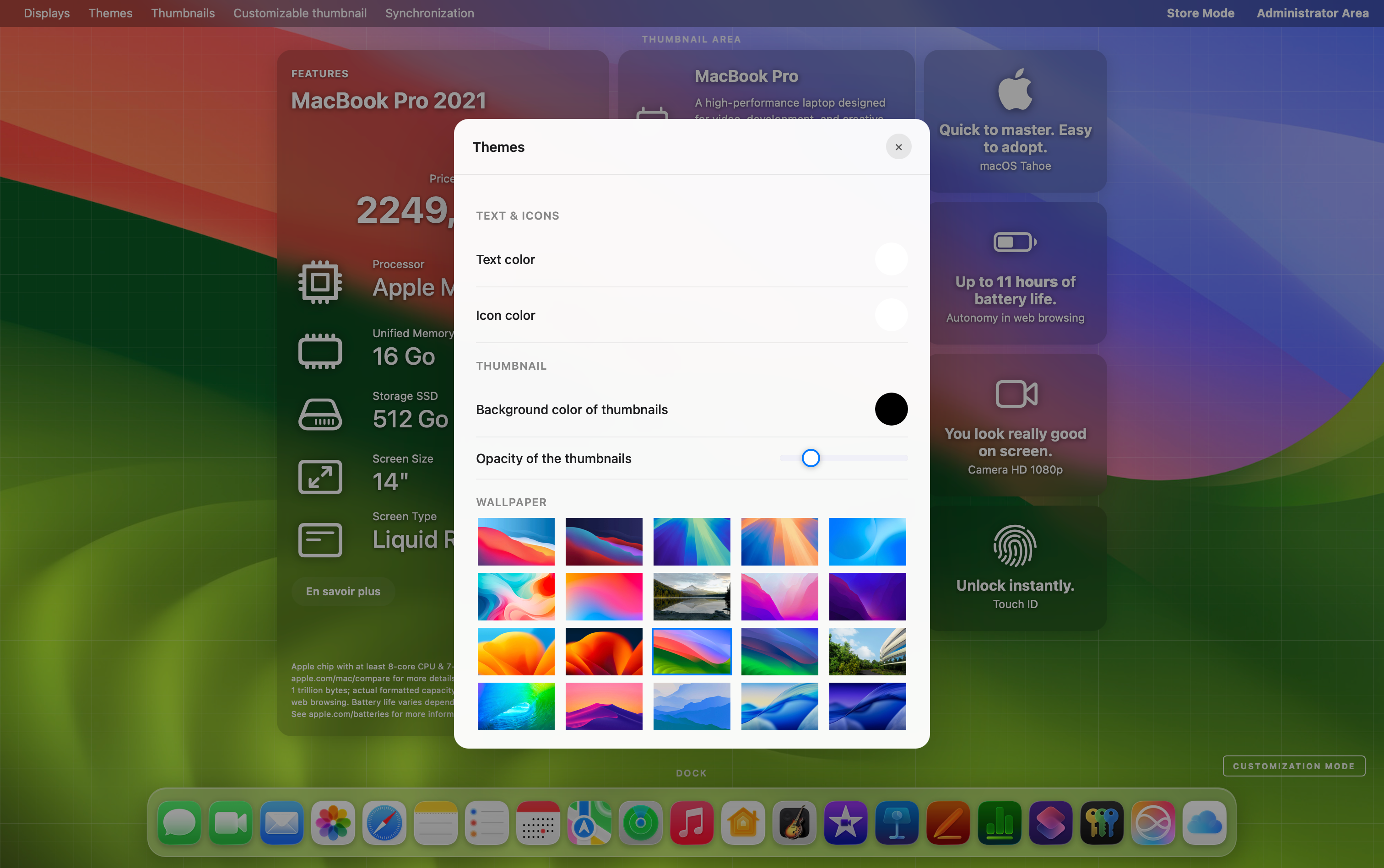Click the Apple logo on macOS Tahoe card
Viewport: 1384px width, 868px height.
pos(1015,89)
